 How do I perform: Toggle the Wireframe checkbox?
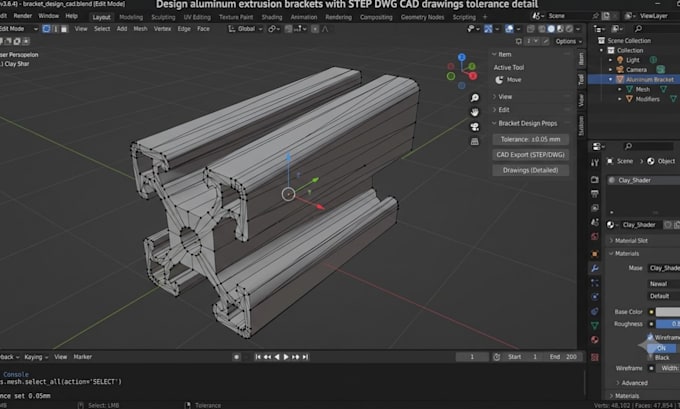[x=650, y=337]
